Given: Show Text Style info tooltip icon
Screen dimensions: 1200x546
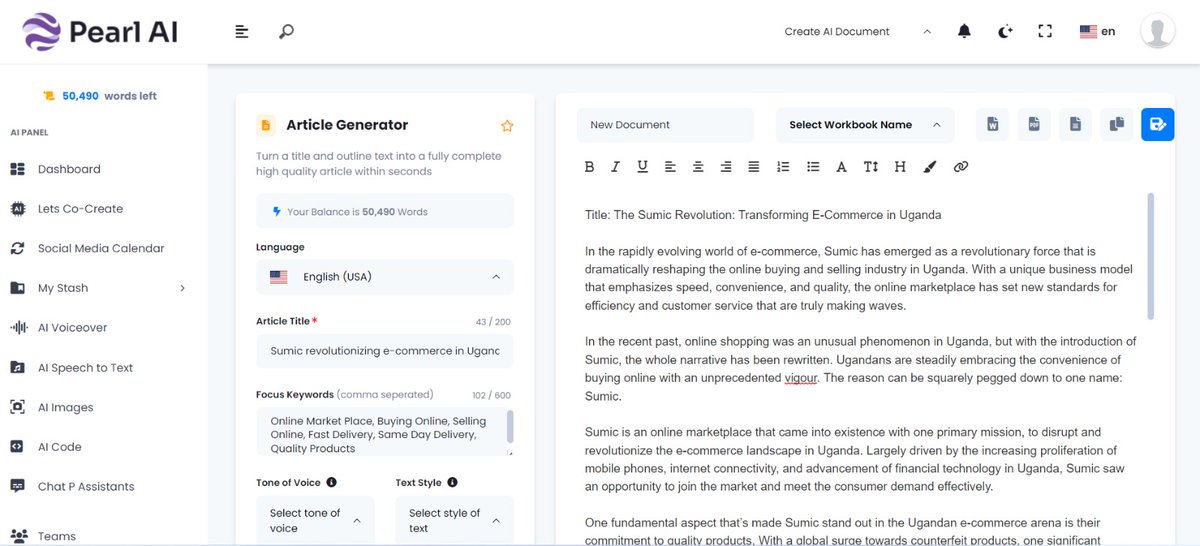Looking at the screenshot, I should point(452,483).
